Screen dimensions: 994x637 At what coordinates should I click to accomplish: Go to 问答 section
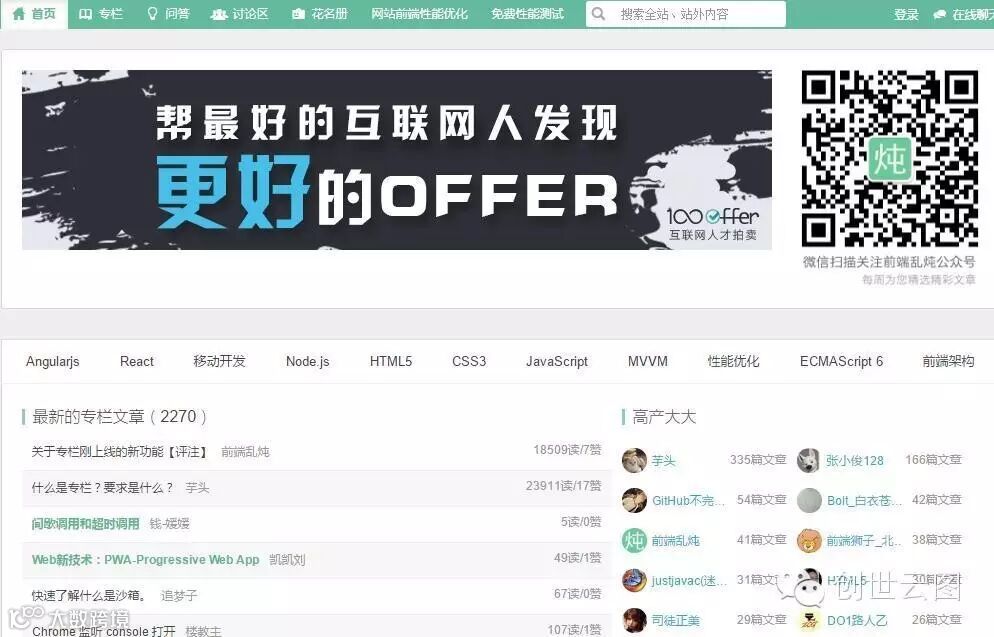(x=168, y=14)
